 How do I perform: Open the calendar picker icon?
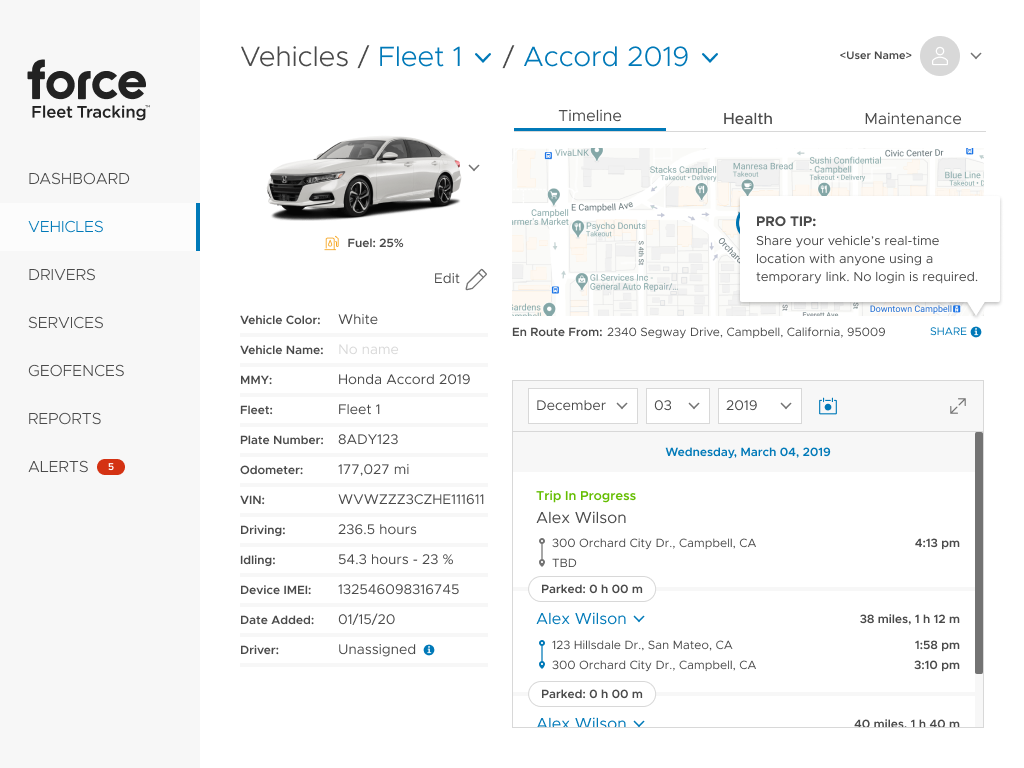pos(827,405)
